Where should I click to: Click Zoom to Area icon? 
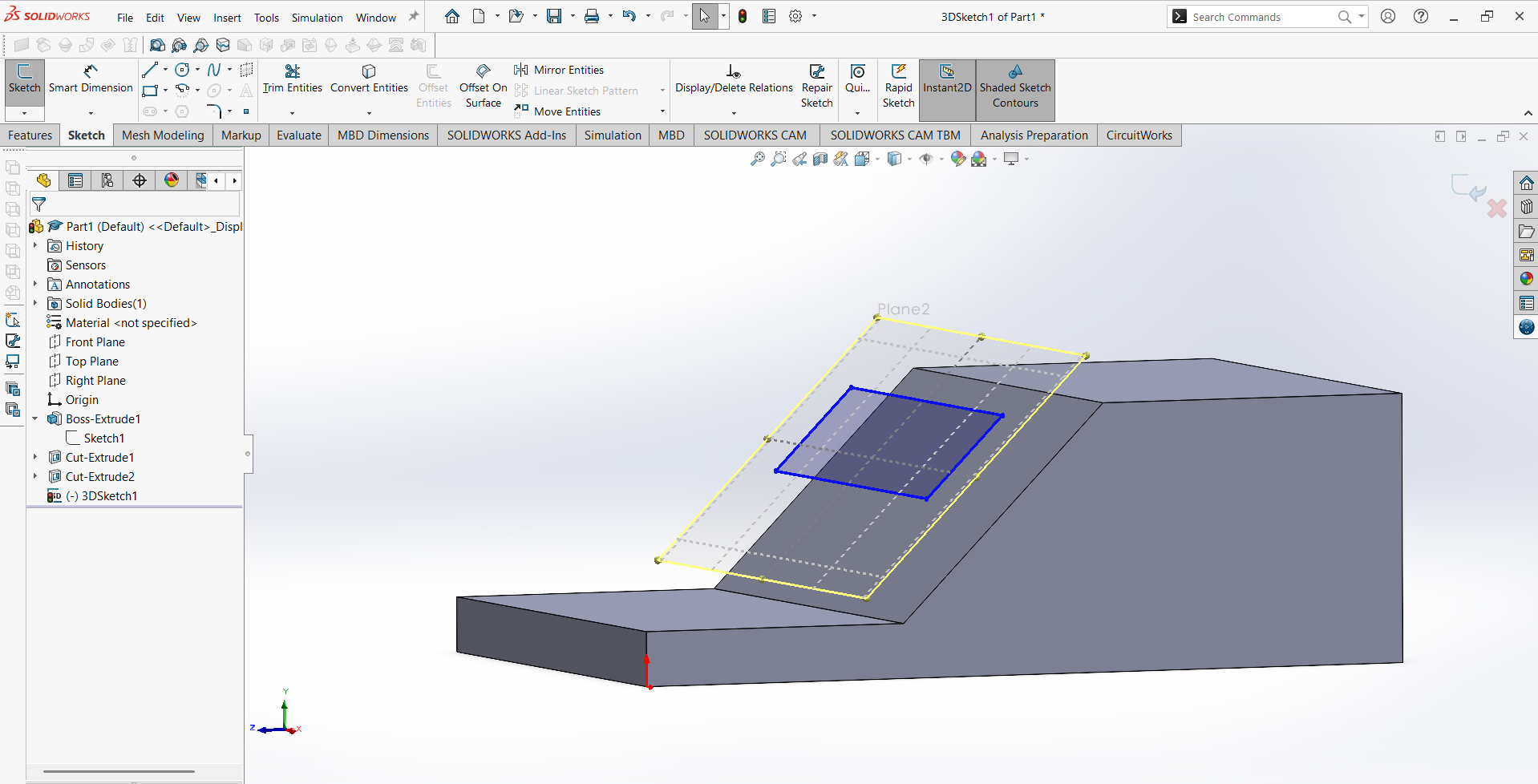(x=778, y=159)
